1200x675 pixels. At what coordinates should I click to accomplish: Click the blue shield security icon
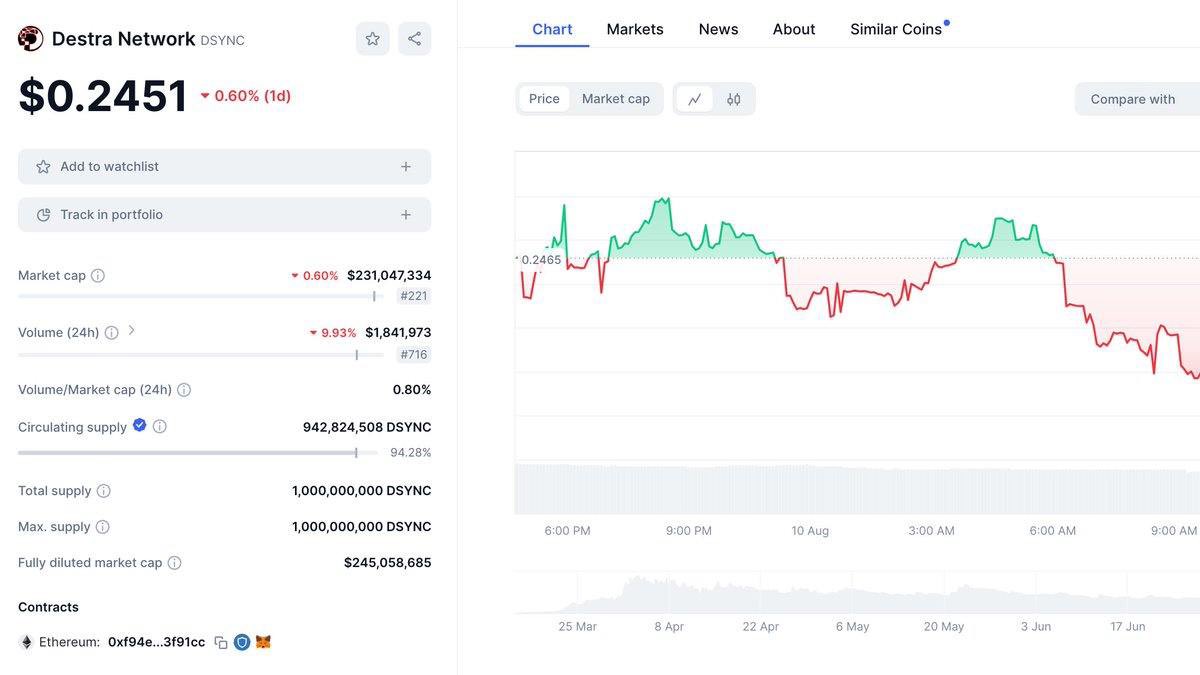[x=242, y=642]
